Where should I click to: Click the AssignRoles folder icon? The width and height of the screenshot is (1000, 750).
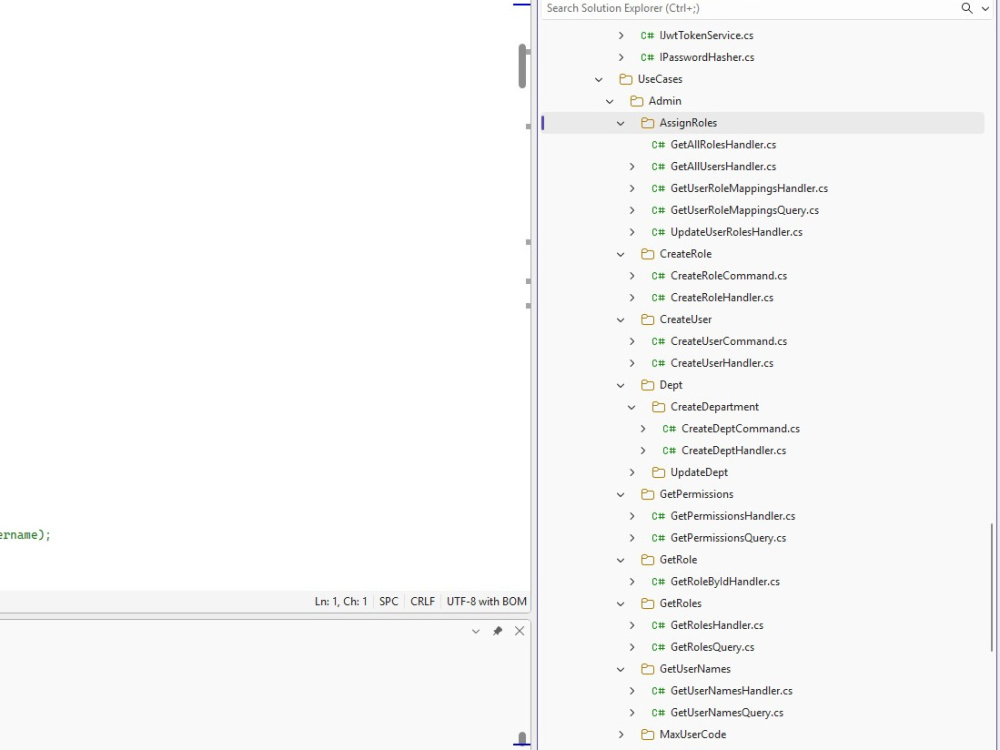click(647, 122)
